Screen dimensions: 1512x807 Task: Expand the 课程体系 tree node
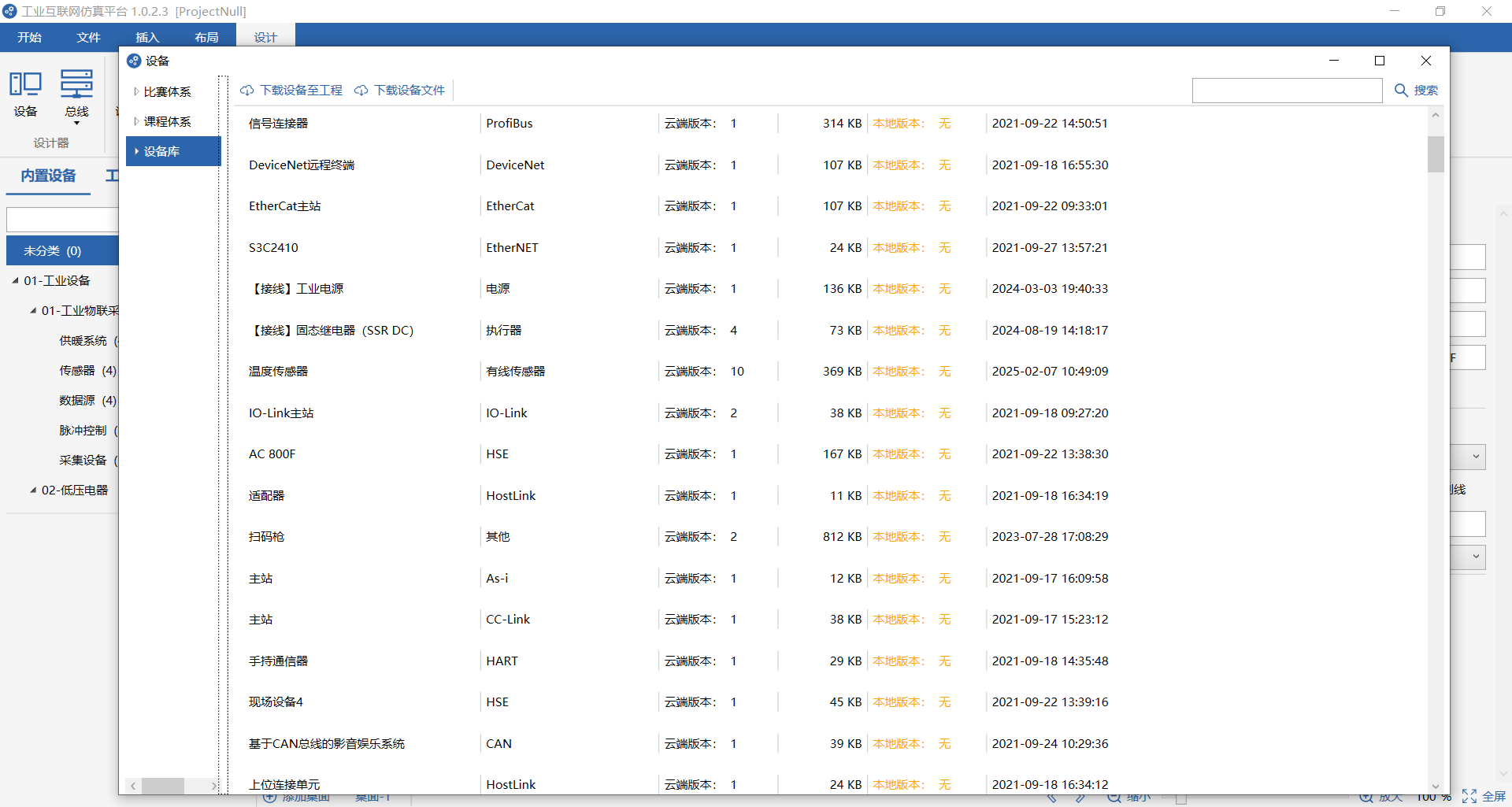click(136, 121)
